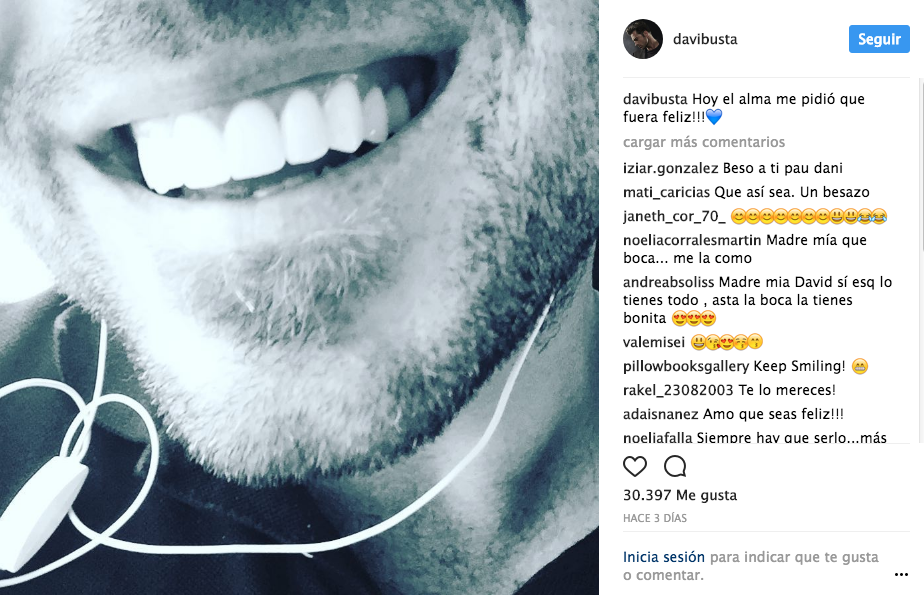Viewport: 924px width, 595px height.
Task: Open noeliacorralesmartin profile link
Action: coord(692,240)
